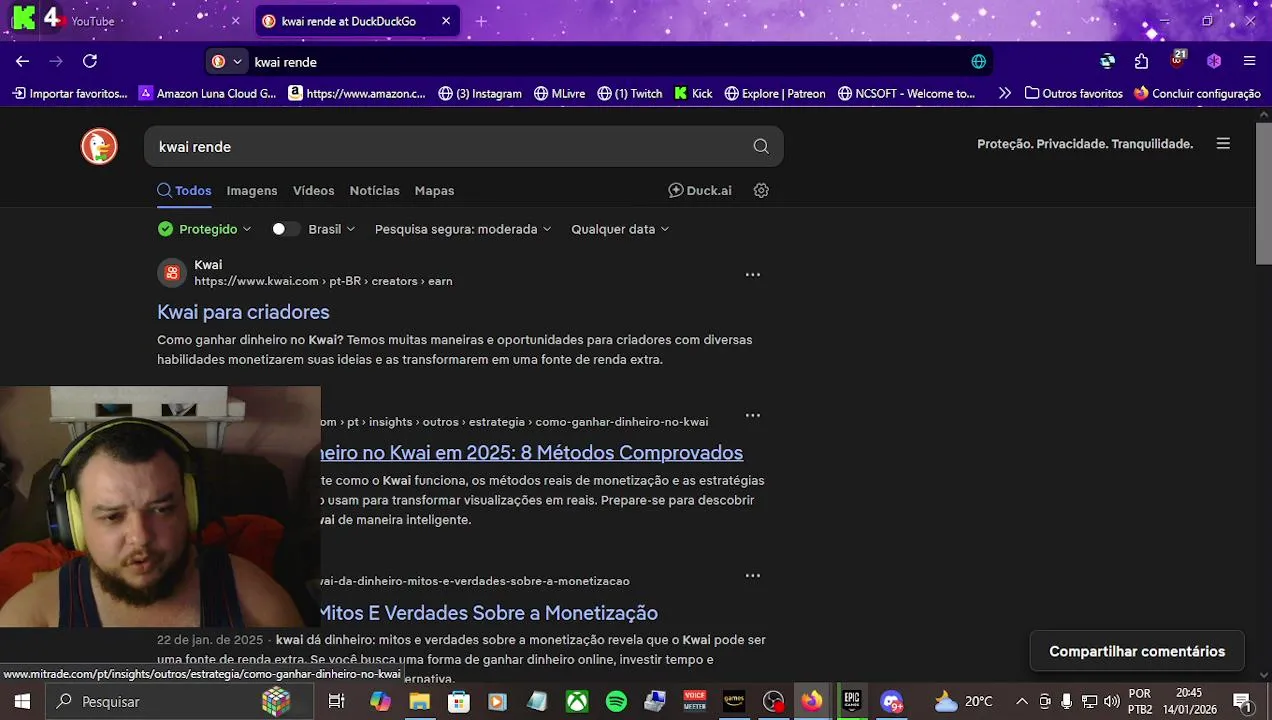Open the Amazon Luna Cloud bookmark
Screen dimensions: 1272x720
pos(207,93)
